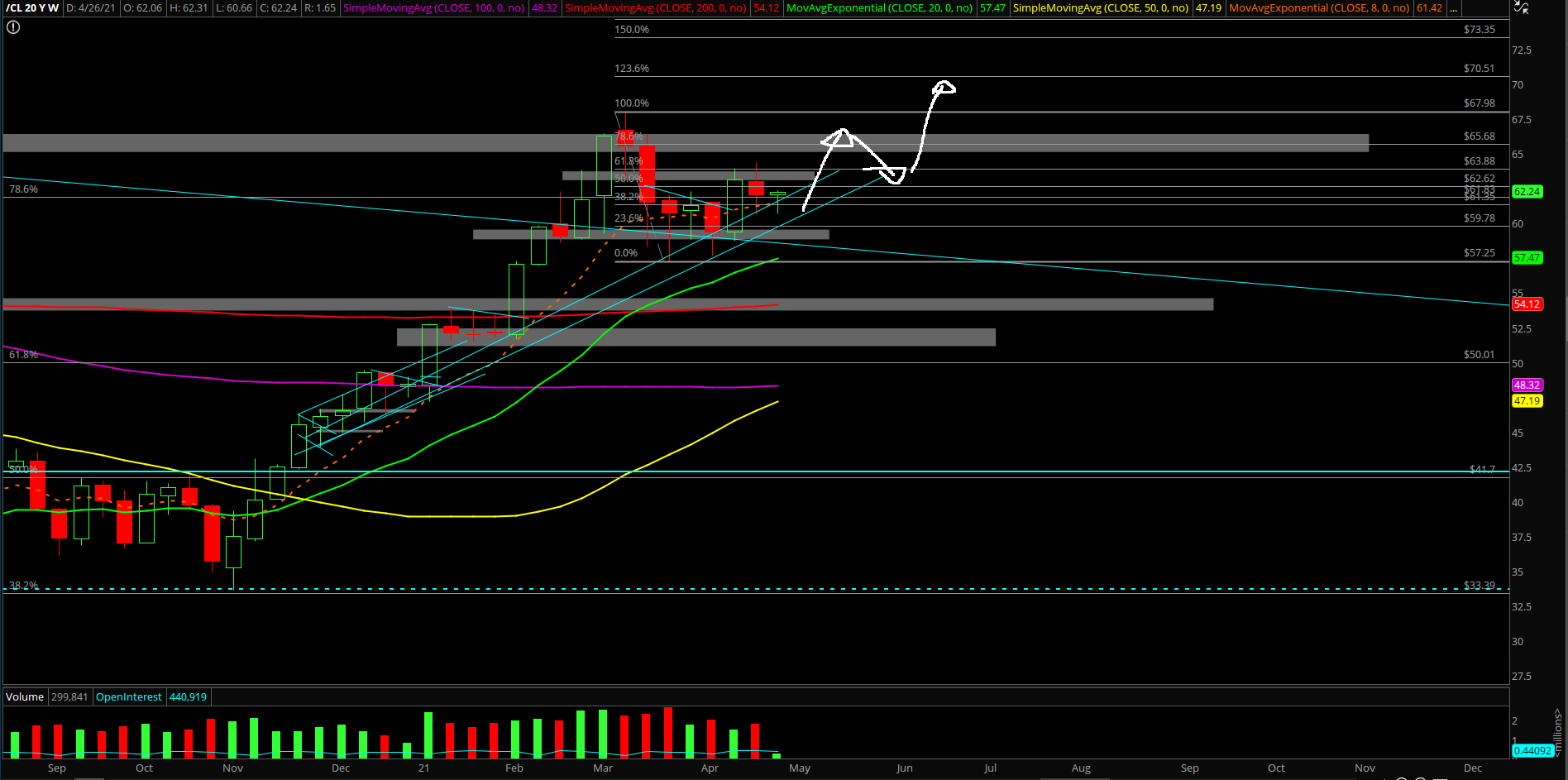Click the 150.0% Fibonacci level label

pos(632,29)
